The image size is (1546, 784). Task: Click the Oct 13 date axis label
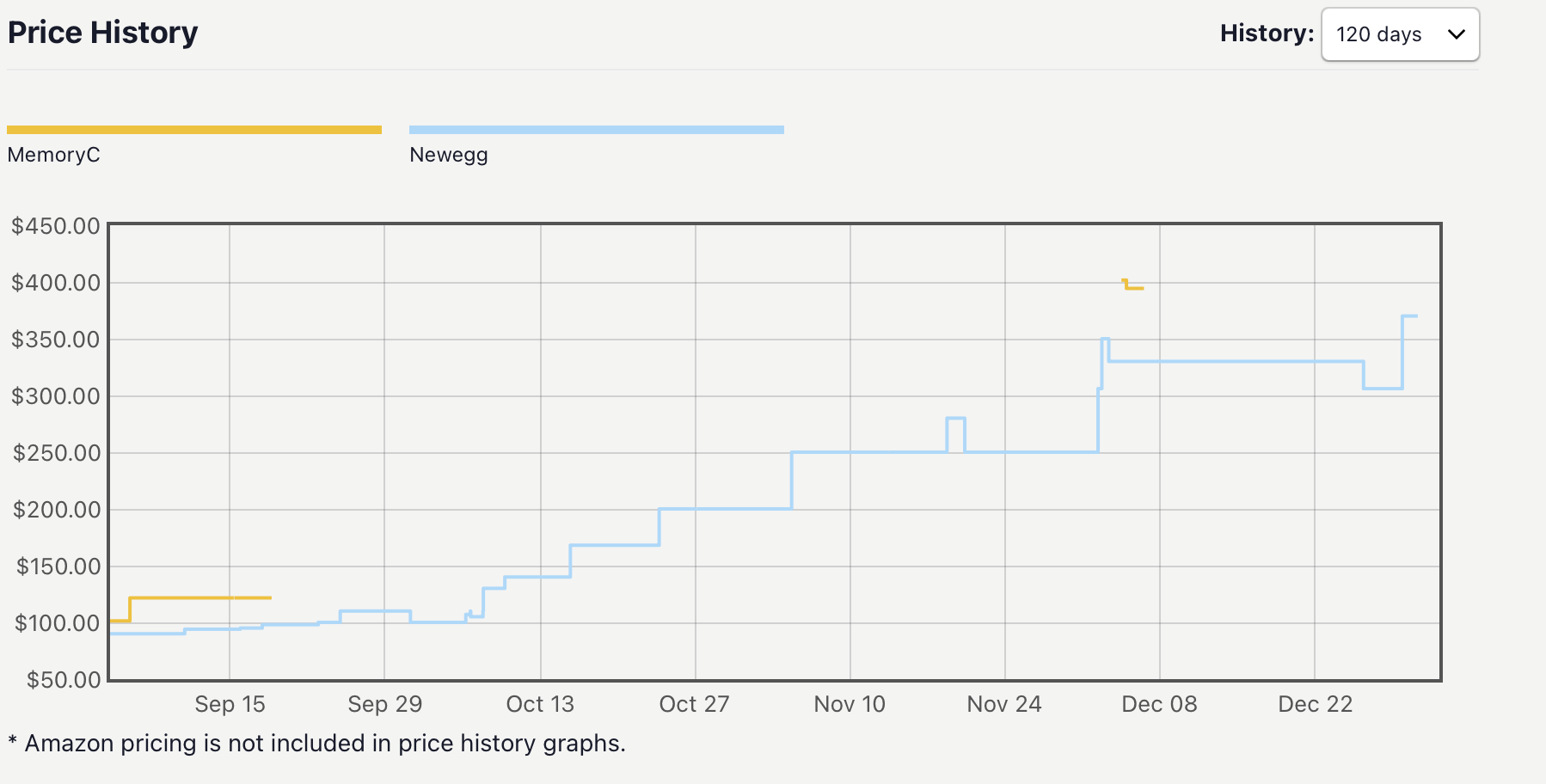tap(540, 704)
